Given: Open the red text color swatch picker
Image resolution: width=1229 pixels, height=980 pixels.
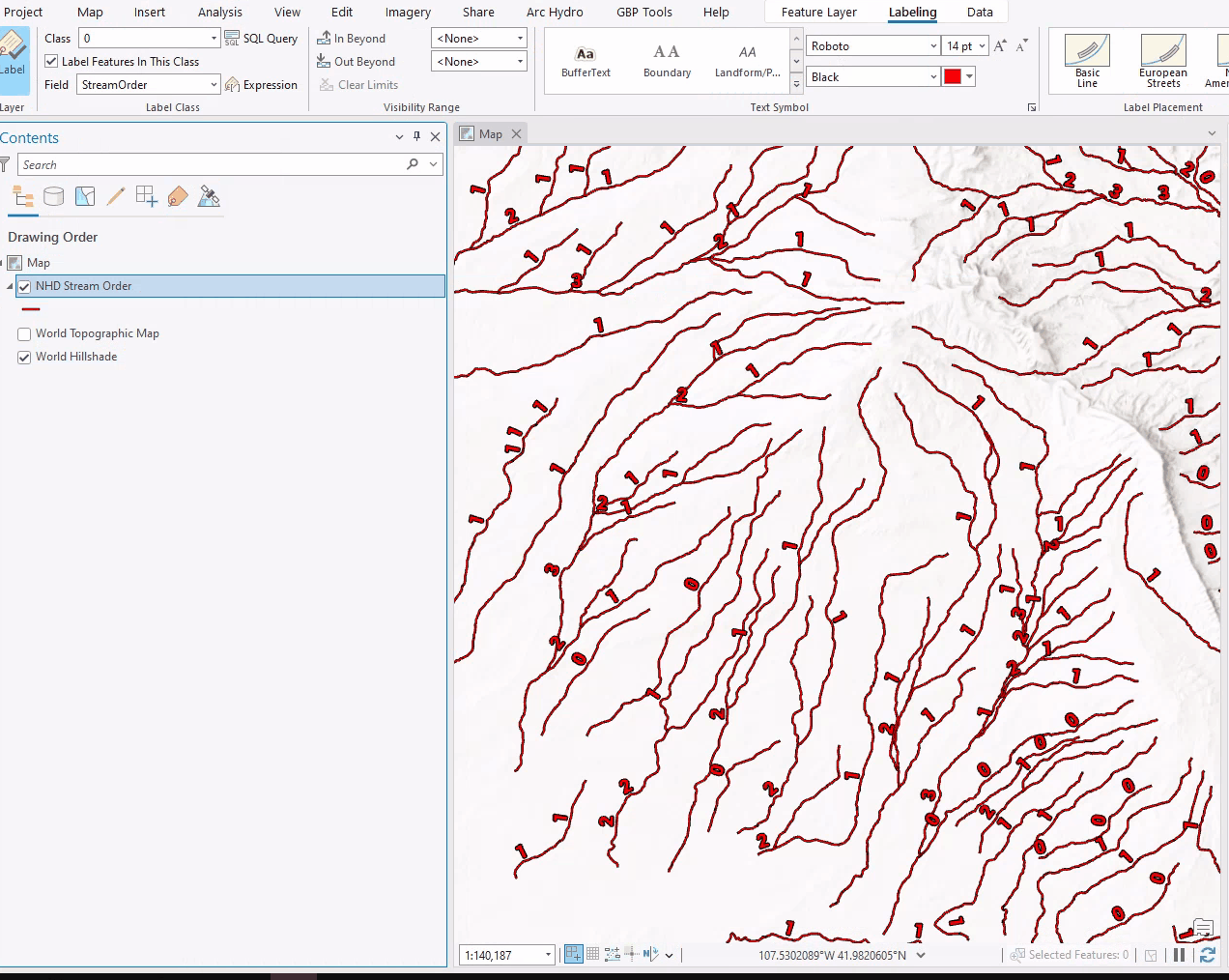Looking at the screenshot, I should pyautogui.click(x=968, y=76).
